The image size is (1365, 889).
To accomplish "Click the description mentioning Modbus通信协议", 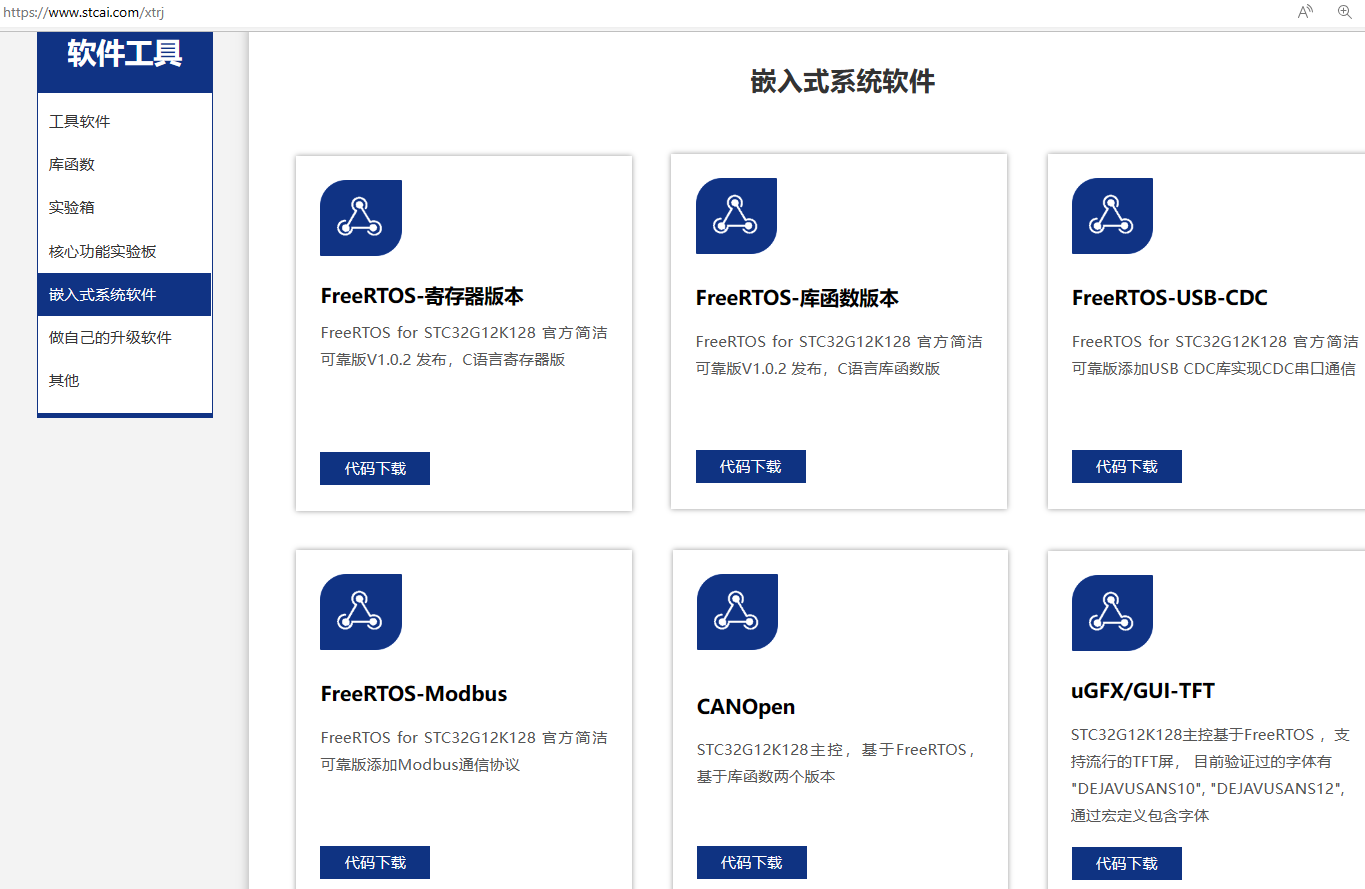I will point(464,751).
